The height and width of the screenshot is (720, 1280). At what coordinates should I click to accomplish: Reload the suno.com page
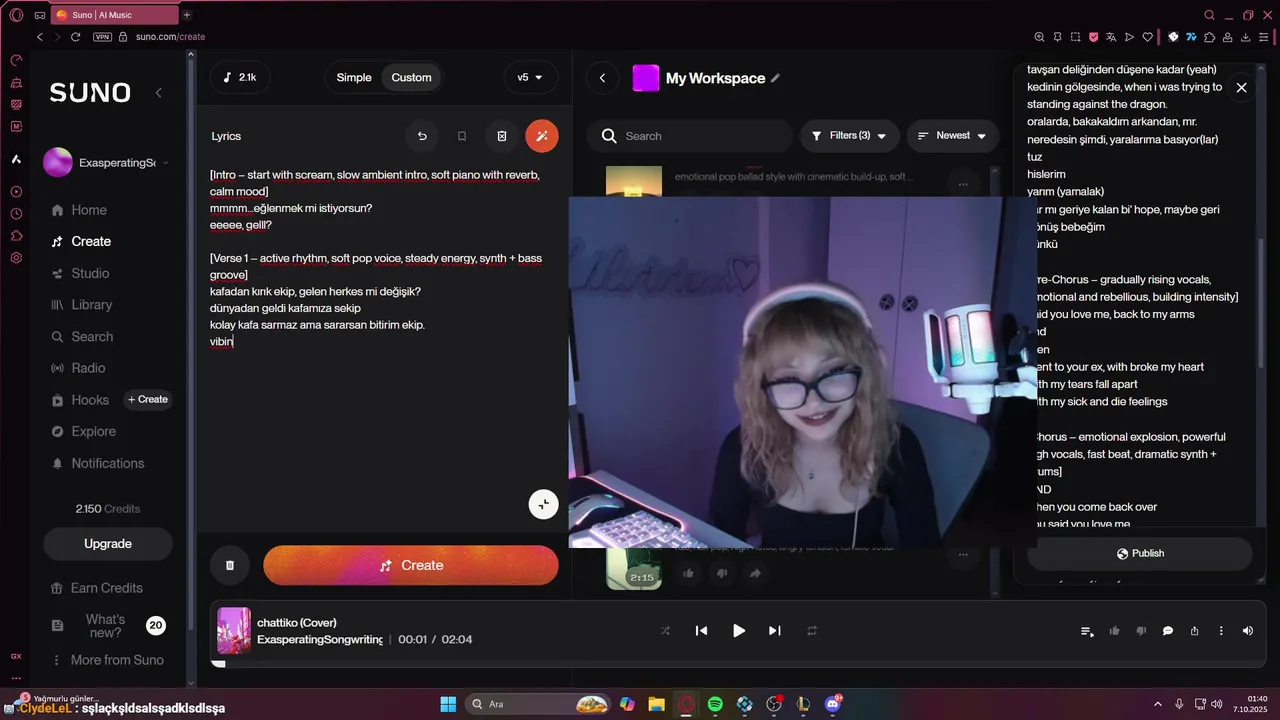click(75, 37)
